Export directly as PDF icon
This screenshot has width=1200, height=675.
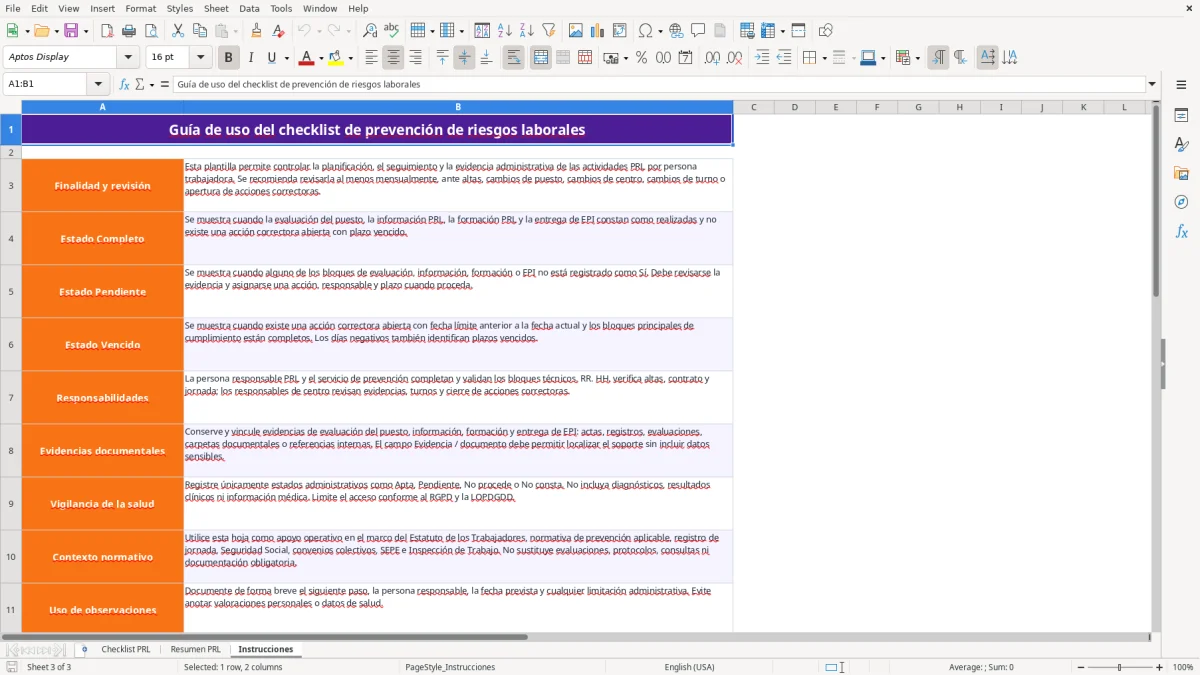click(107, 31)
